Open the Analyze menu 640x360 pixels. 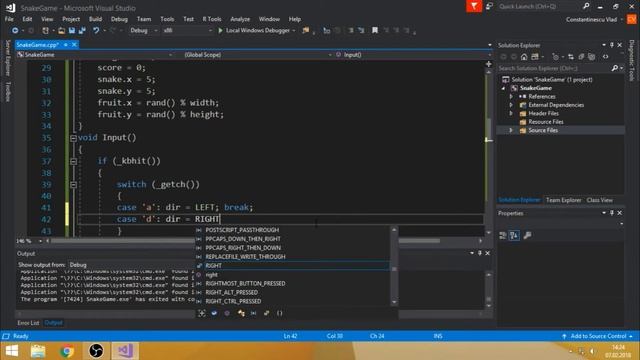point(240,19)
